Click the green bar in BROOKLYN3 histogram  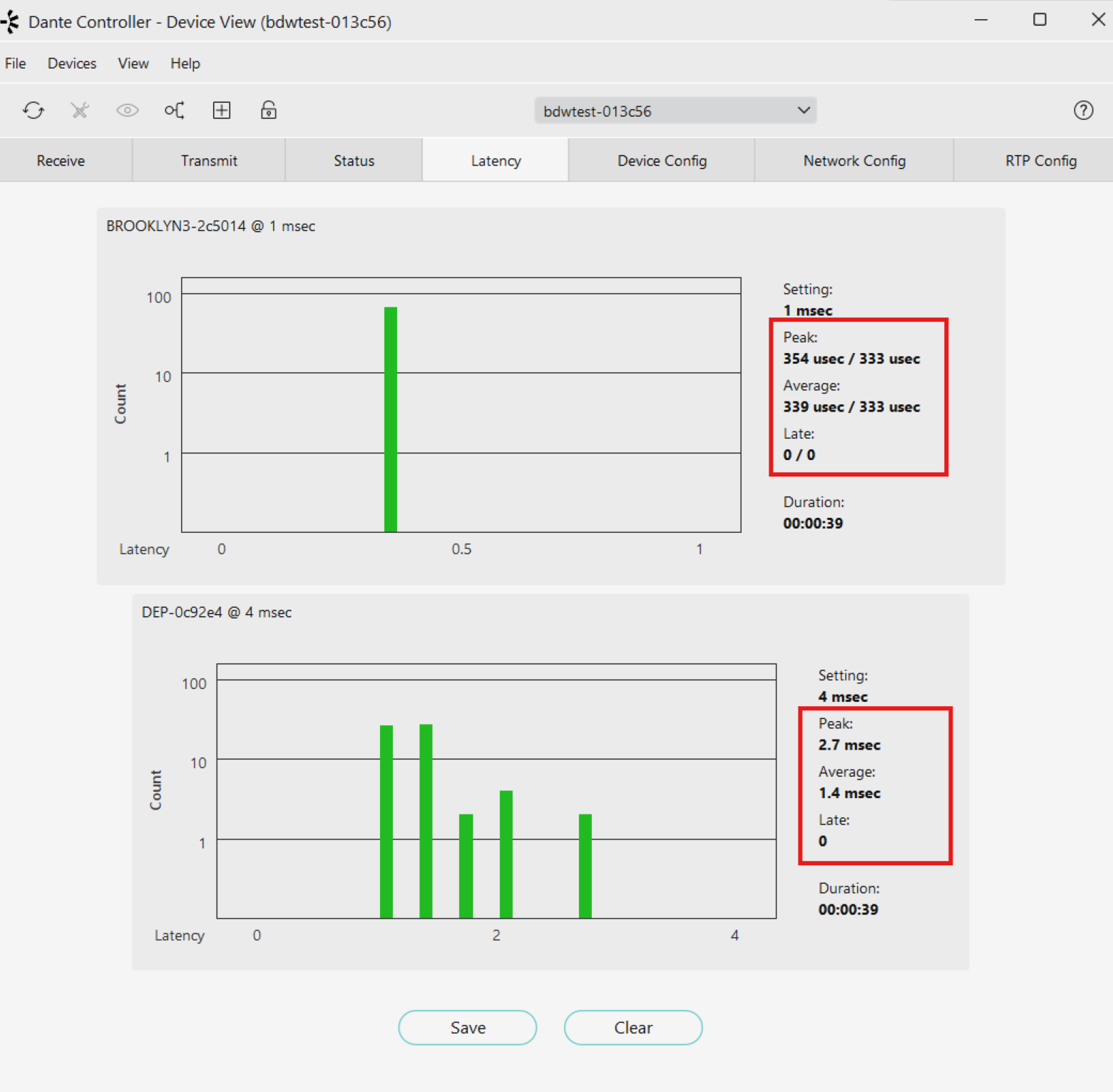pos(391,419)
